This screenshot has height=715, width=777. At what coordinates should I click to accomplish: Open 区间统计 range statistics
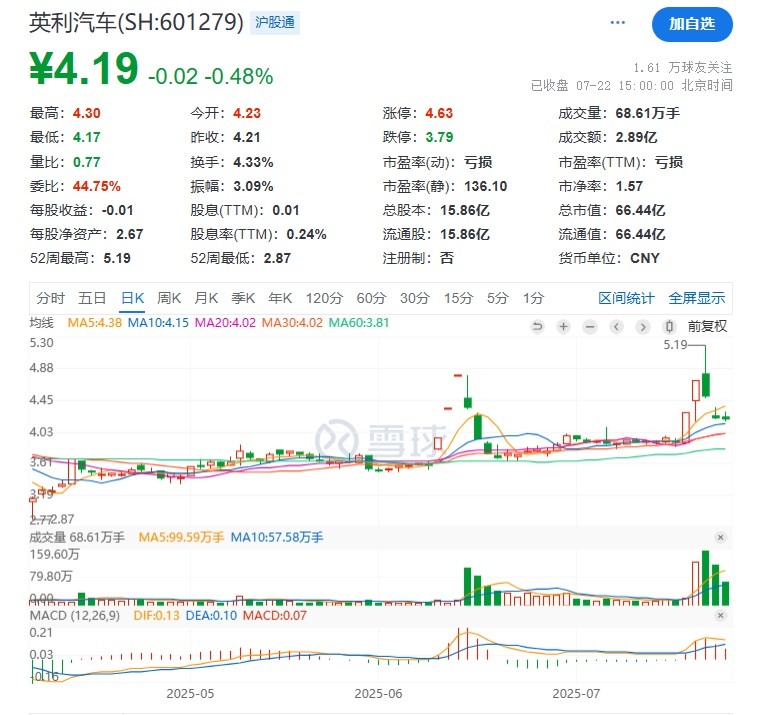click(626, 298)
